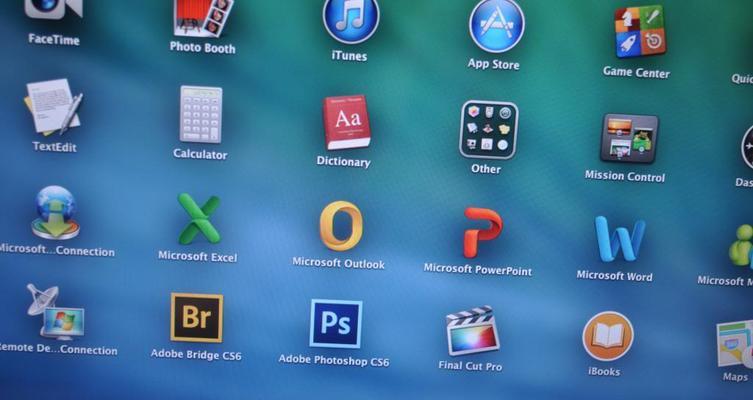
Task: Click the "Adobe Photoshop CS6" label
Action: pyautogui.click(x=334, y=360)
